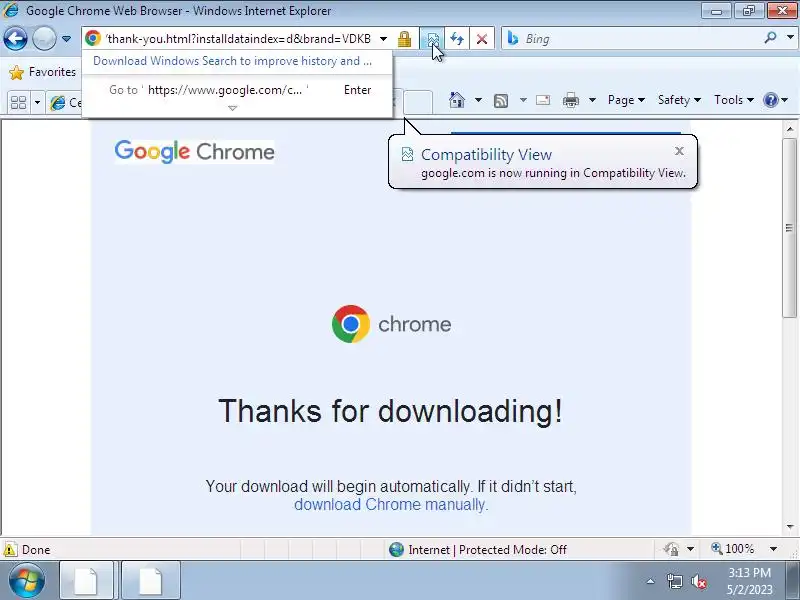
Task: Expand the autocomplete list chevron
Action: click(233, 108)
